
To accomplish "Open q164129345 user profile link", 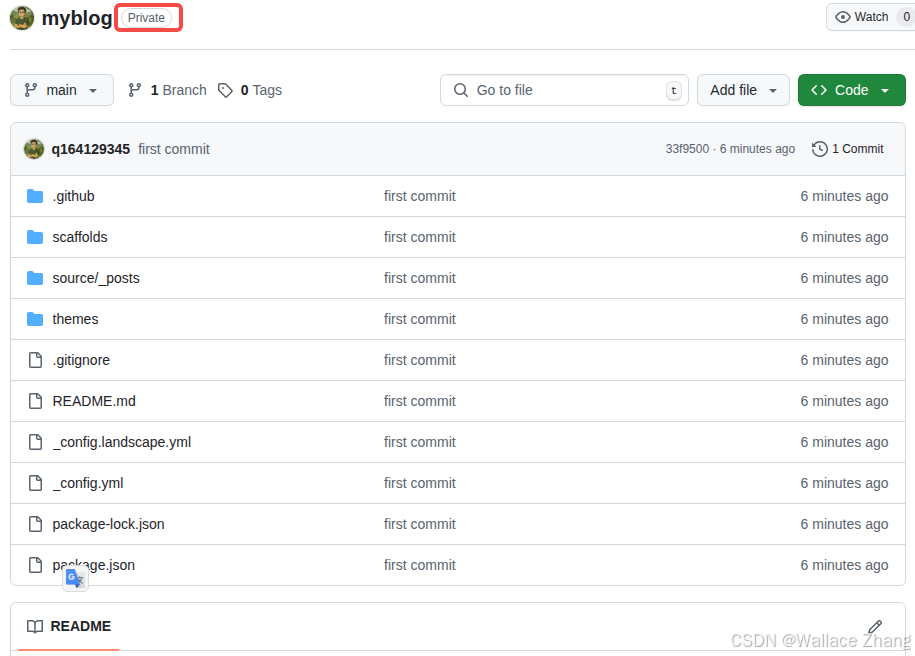I will (x=90, y=149).
